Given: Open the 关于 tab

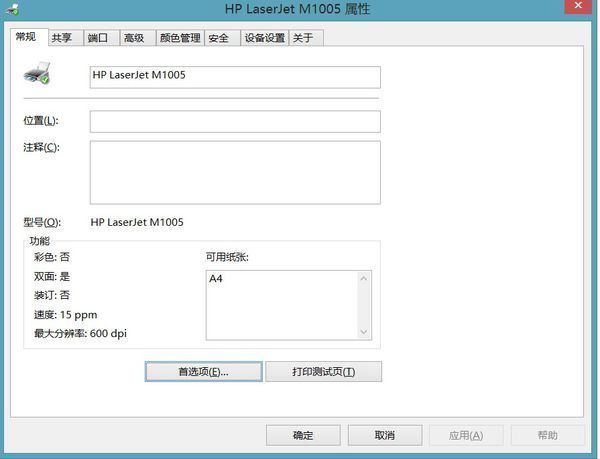Looking at the screenshot, I should pyautogui.click(x=303, y=38).
